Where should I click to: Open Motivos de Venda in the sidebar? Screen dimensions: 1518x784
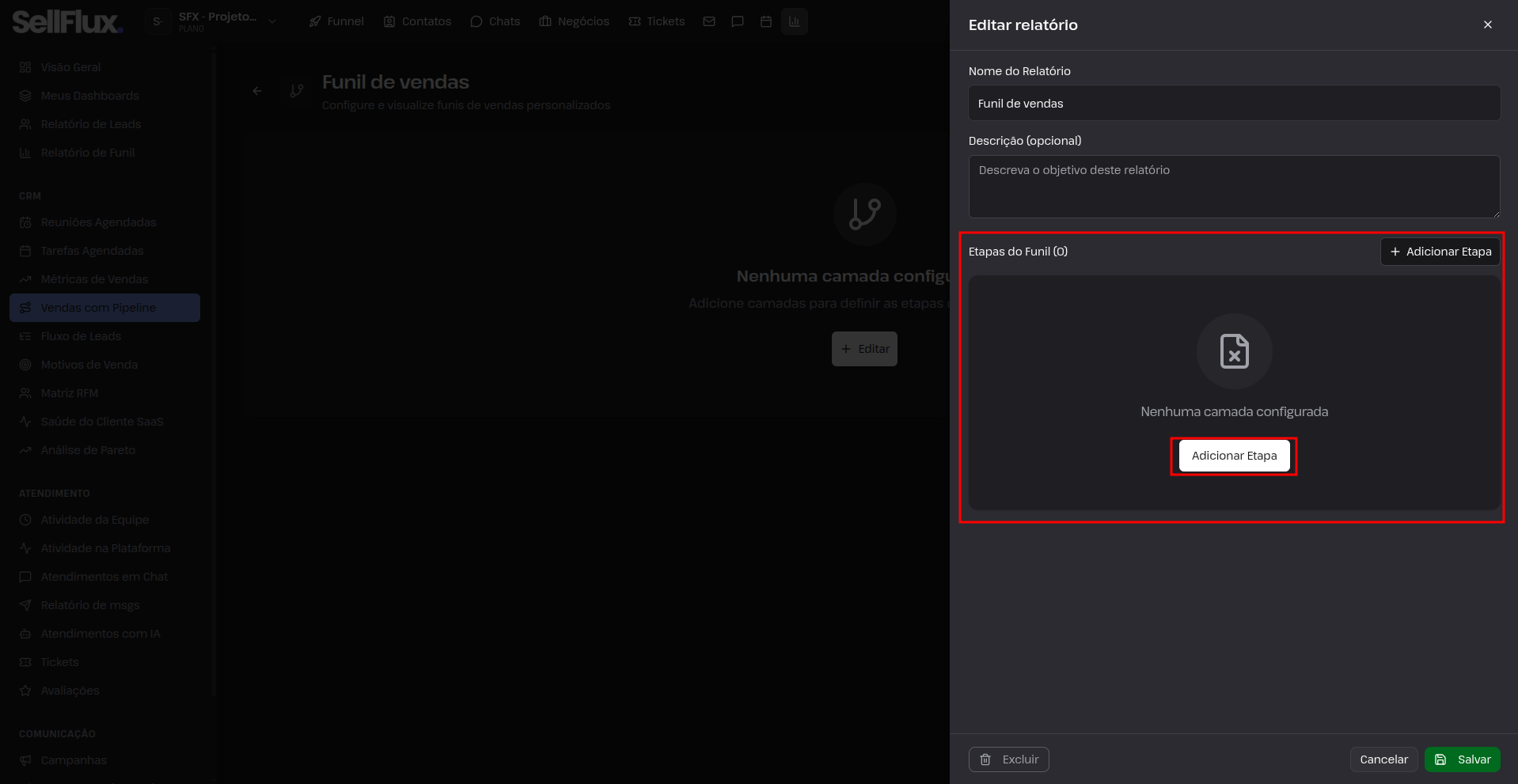coord(104,365)
